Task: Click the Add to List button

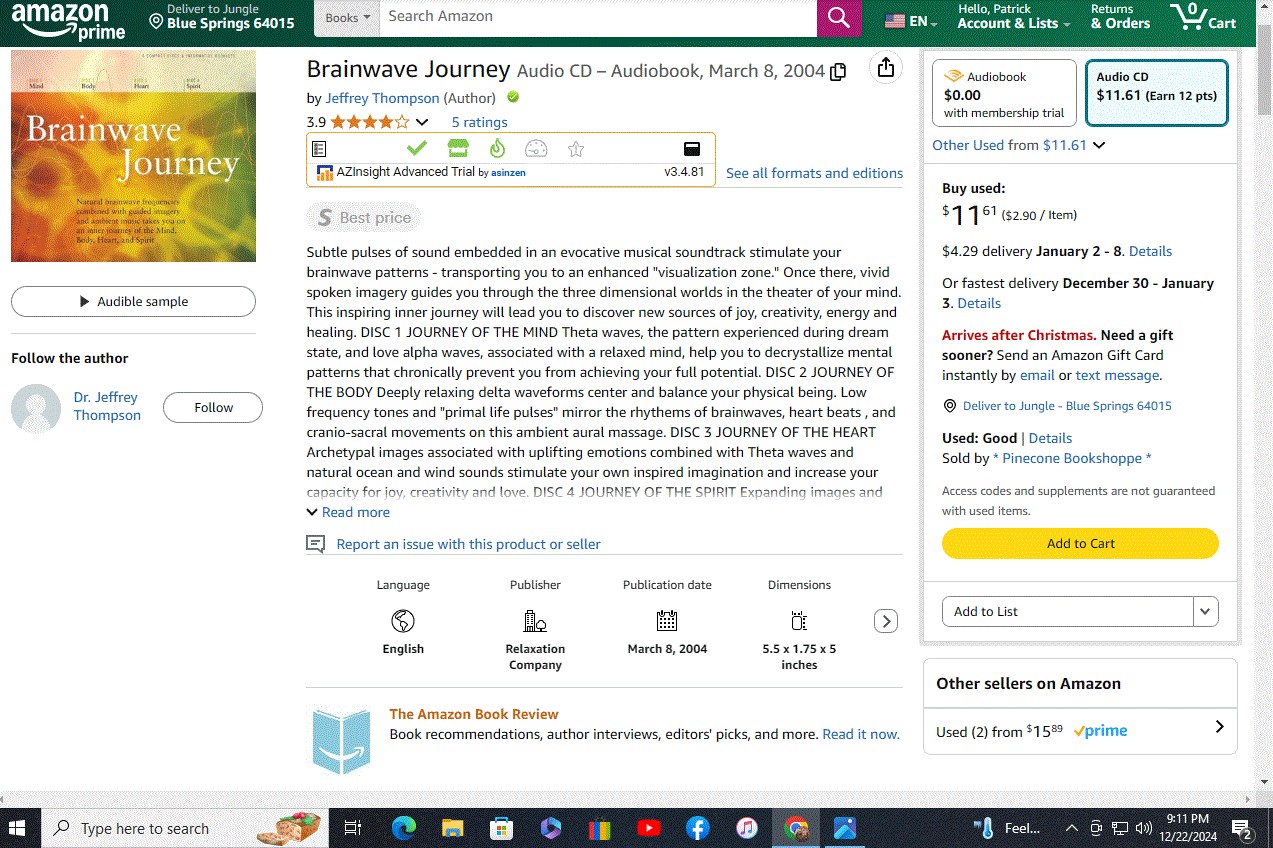Action: coord(1067,611)
